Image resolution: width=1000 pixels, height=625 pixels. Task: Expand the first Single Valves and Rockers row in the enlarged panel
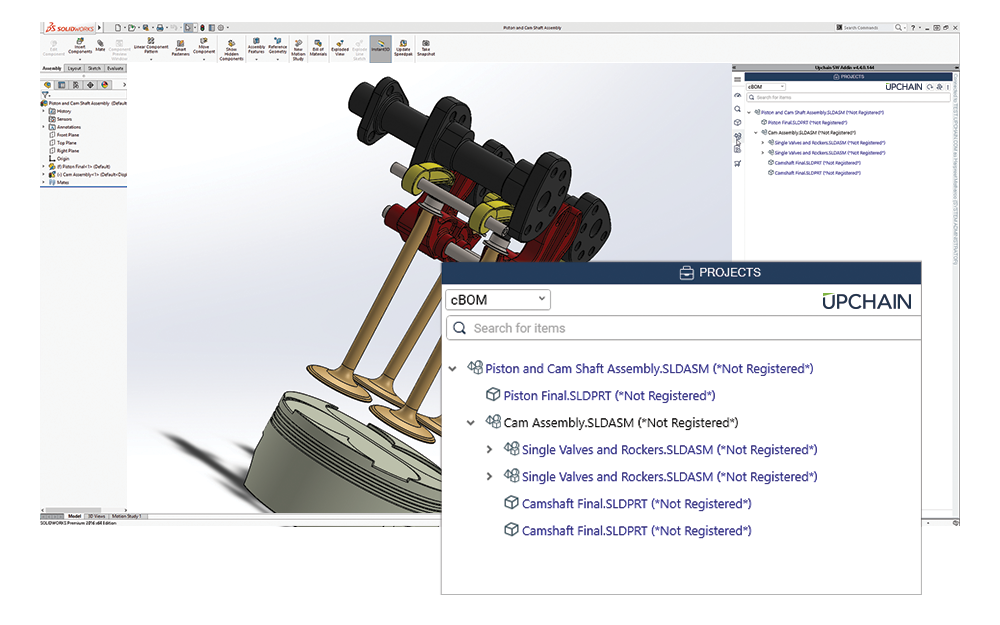tap(489, 450)
